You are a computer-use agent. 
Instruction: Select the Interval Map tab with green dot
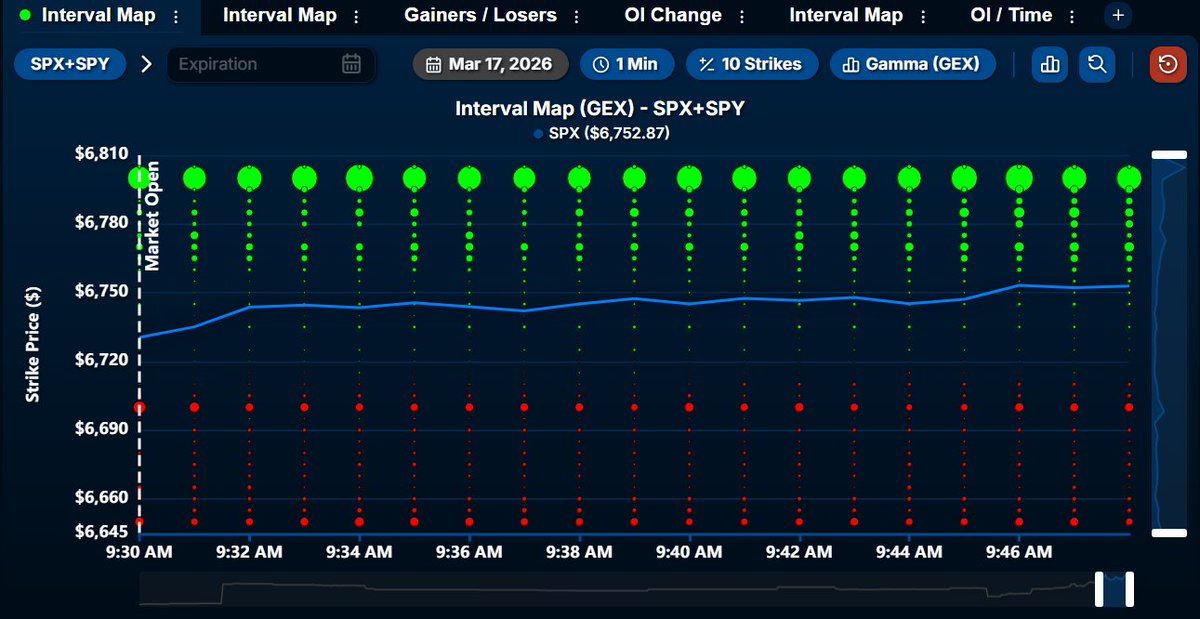tap(100, 16)
